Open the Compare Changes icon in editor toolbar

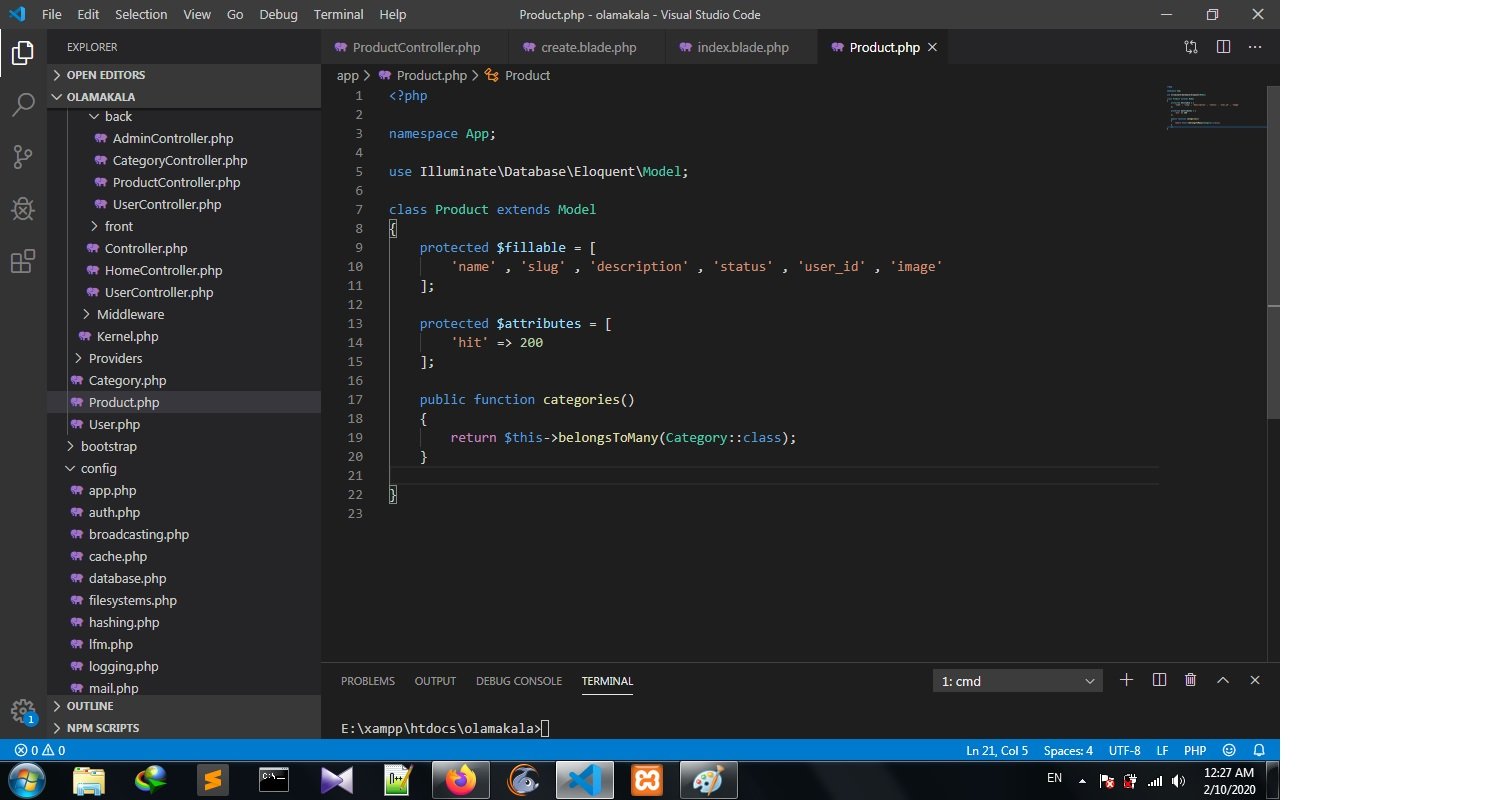(x=1191, y=47)
